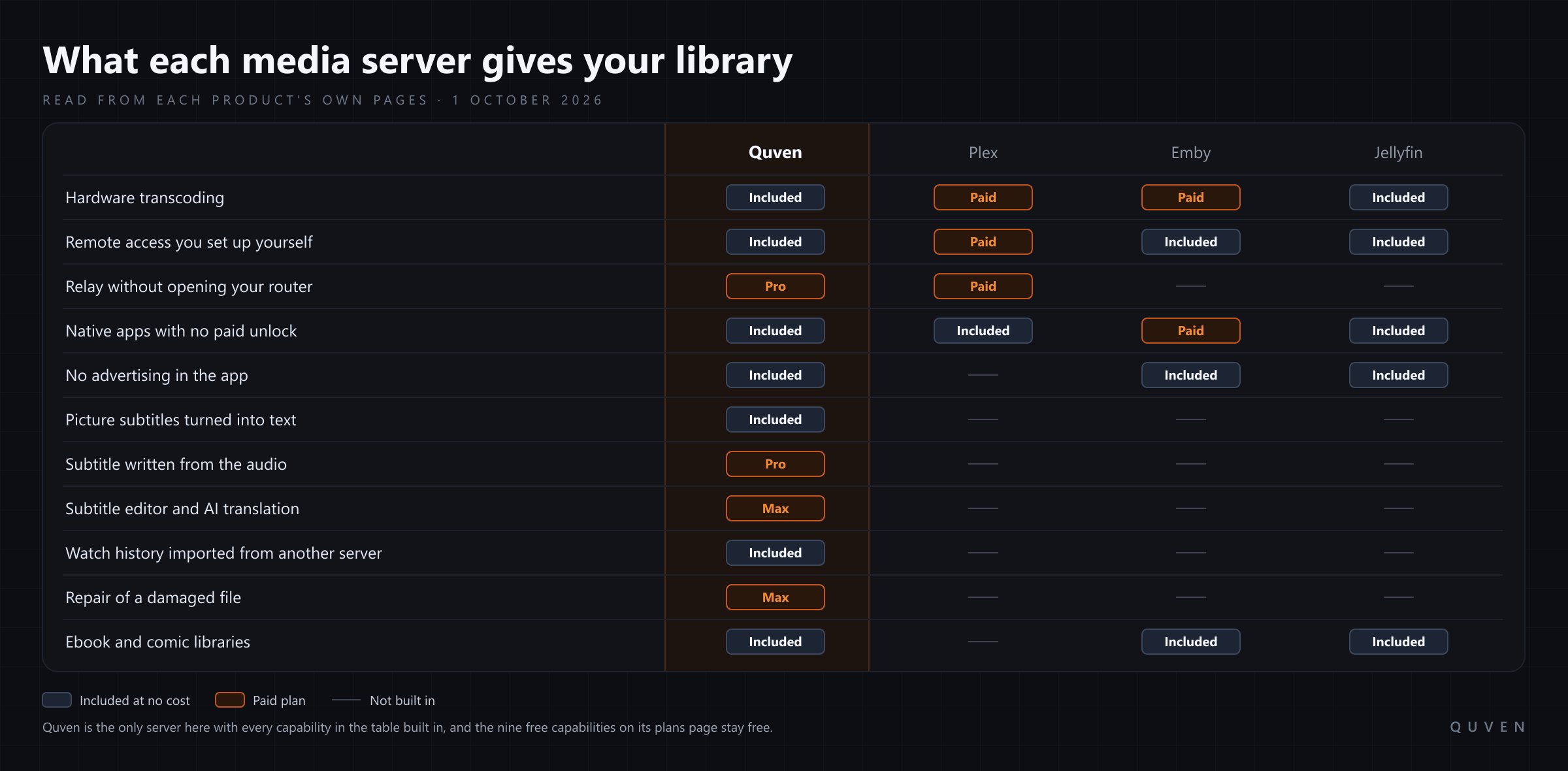This screenshot has height=771, width=1568.
Task: Select "Native apps with no paid unlock" label
Action: [x=181, y=331]
